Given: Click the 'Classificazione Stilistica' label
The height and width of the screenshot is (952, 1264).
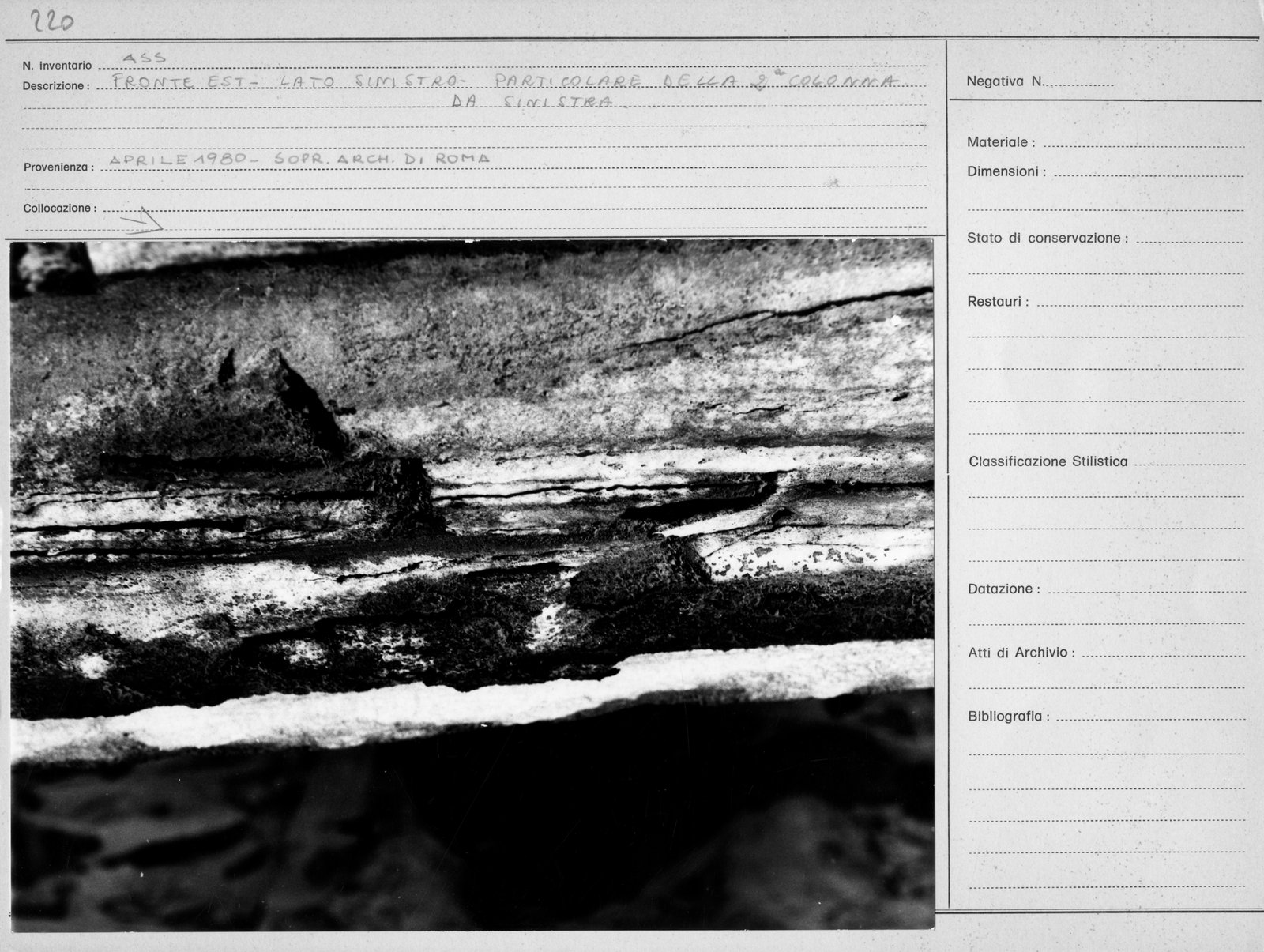Looking at the screenshot, I should [x=1048, y=461].
